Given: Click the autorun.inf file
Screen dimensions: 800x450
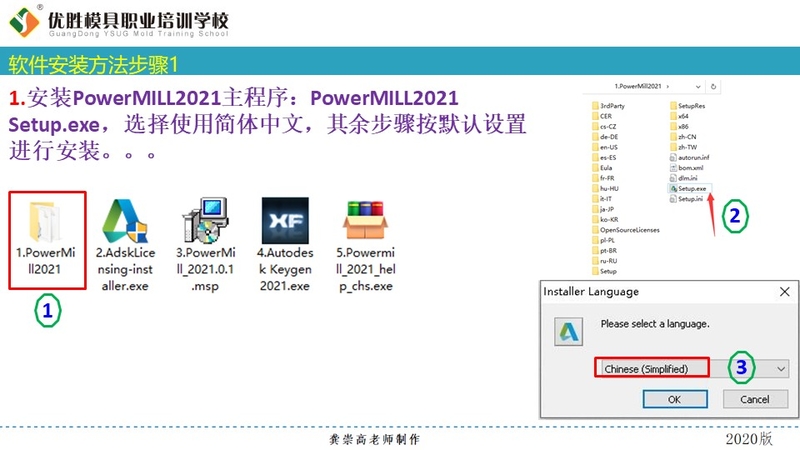Looking at the screenshot, I should pos(693,157).
